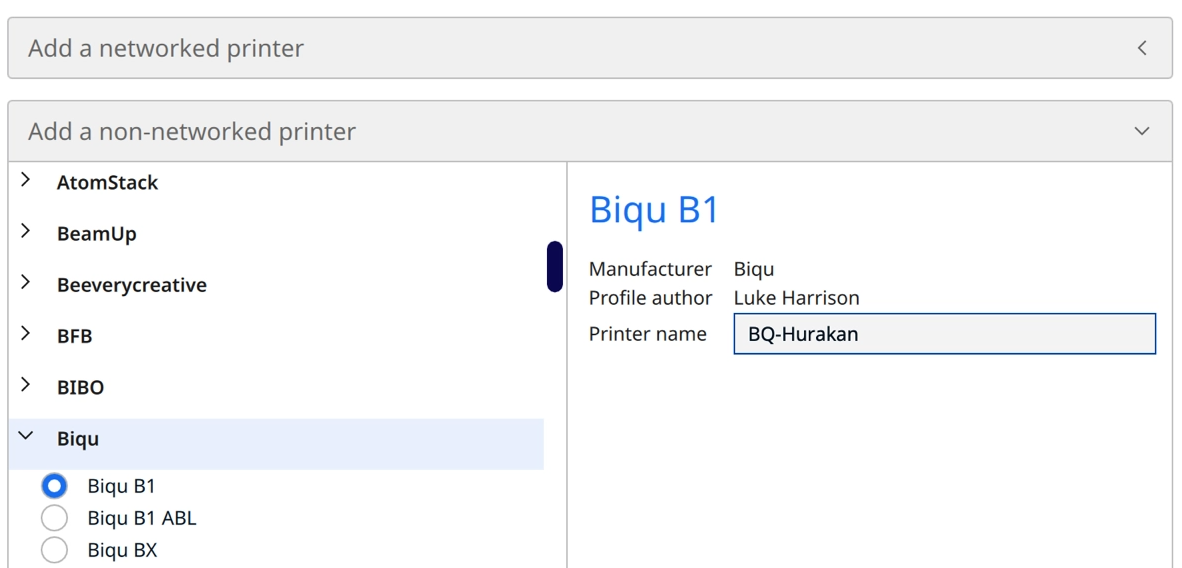
Task: Click the non-networked printer header arrow icon
Action: [1142, 131]
